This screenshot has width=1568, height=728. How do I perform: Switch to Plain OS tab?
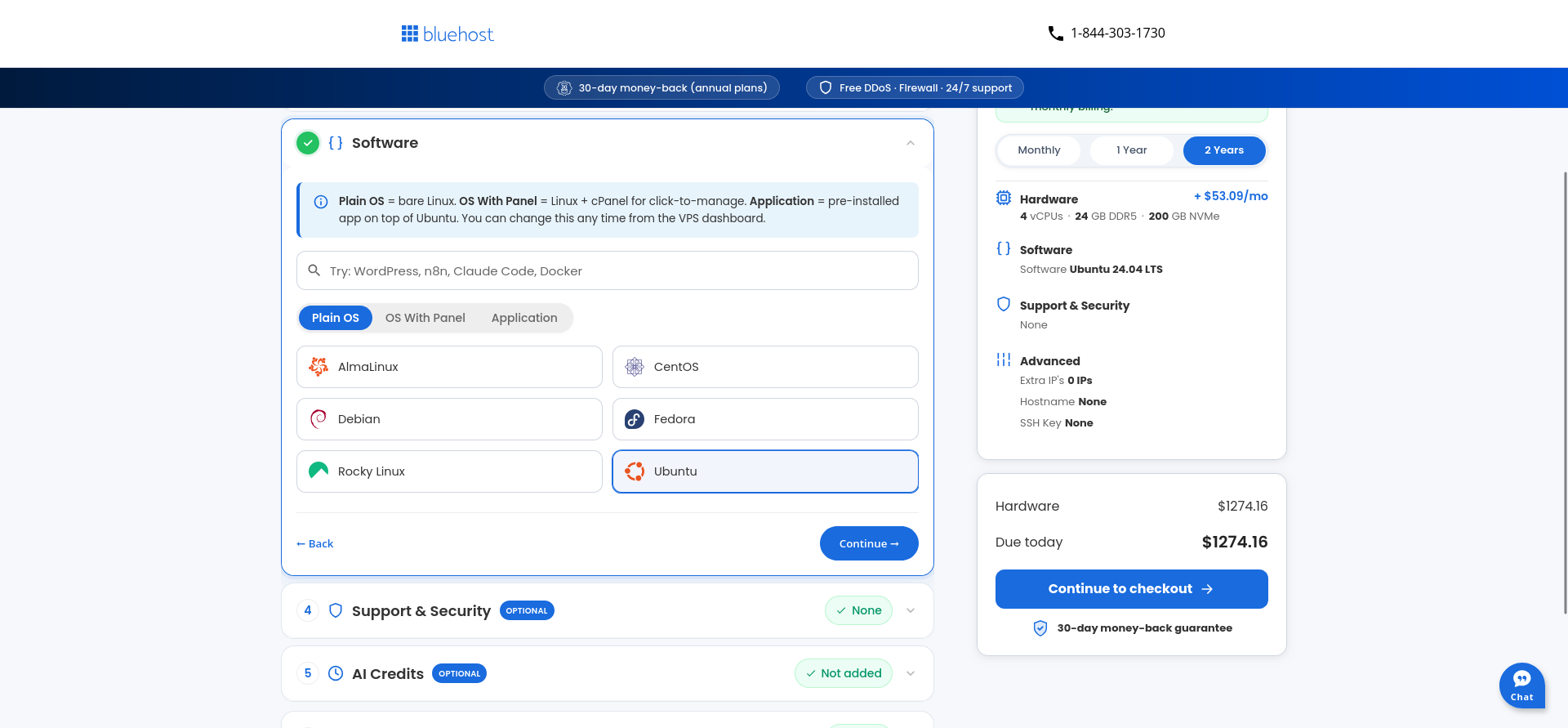pyautogui.click(x=336, y=318)
